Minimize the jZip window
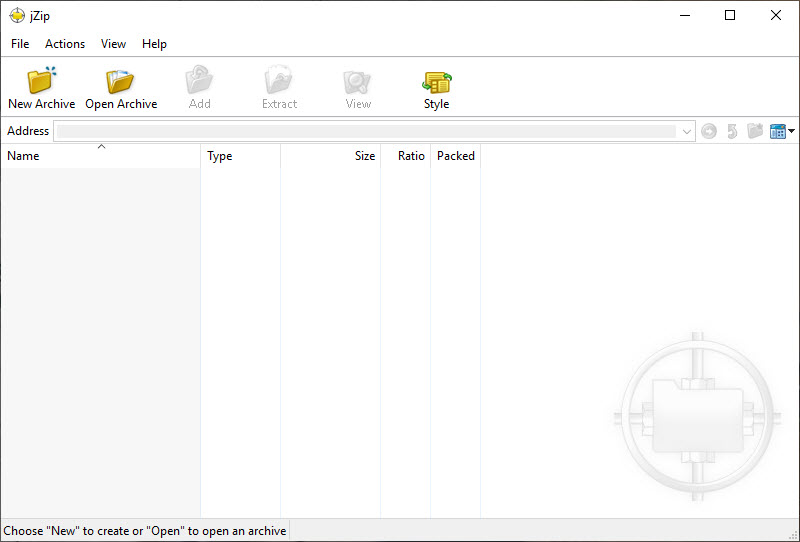Screen dimensions: 800x542 685,15
